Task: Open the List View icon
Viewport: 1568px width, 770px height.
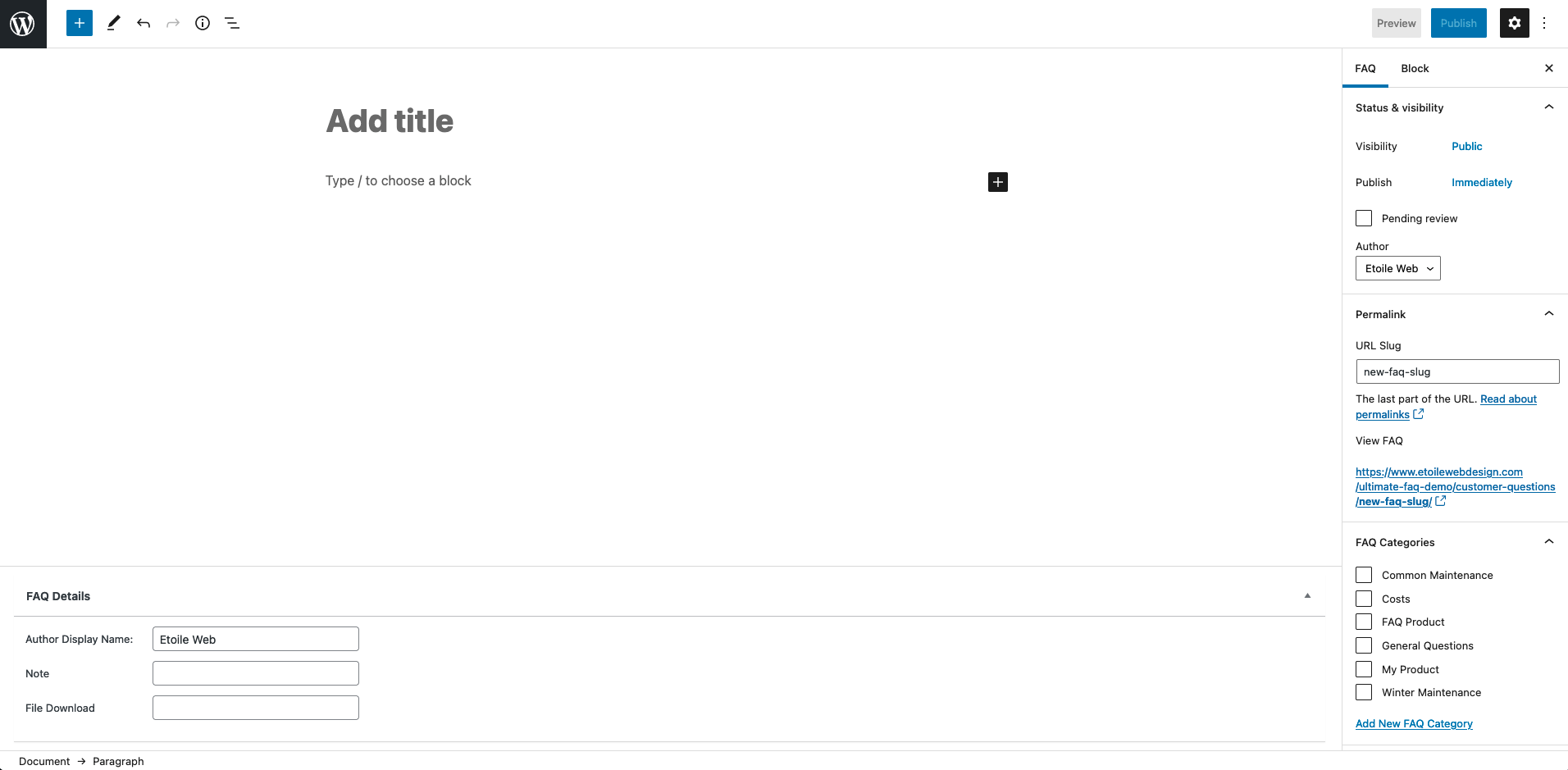Action: tap(232, 23)
